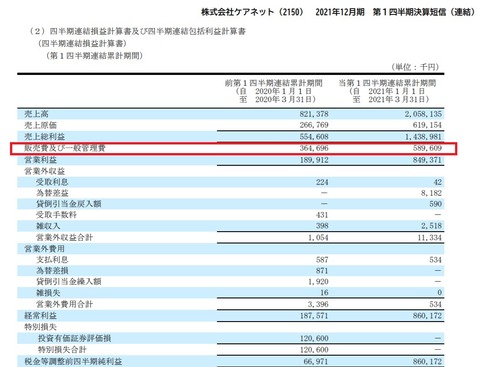Select the 特別損失合計 row label
The width and height of the screenshot is (480, 367).
click(x=62, y=350)
